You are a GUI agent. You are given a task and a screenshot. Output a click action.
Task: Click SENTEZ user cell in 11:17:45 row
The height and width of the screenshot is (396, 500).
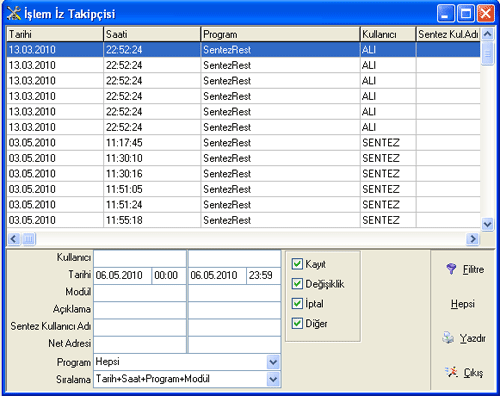tap(388, 143)
